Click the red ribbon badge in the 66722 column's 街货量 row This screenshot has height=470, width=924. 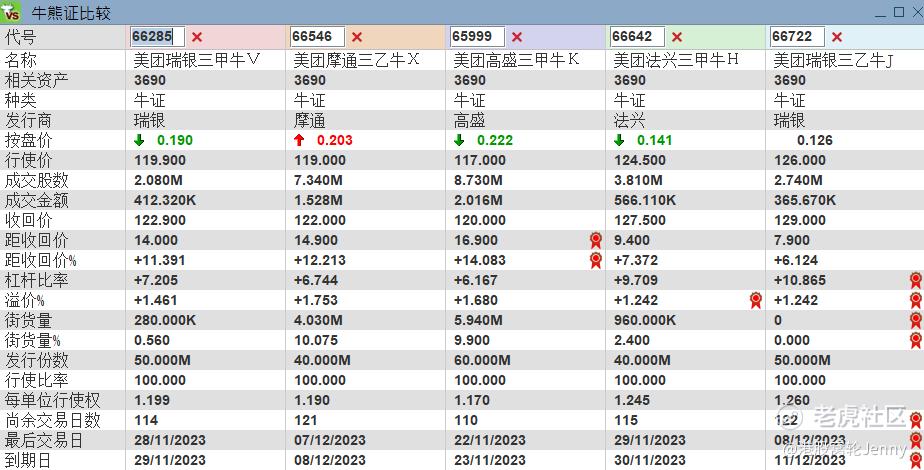(x=916, y=320)
